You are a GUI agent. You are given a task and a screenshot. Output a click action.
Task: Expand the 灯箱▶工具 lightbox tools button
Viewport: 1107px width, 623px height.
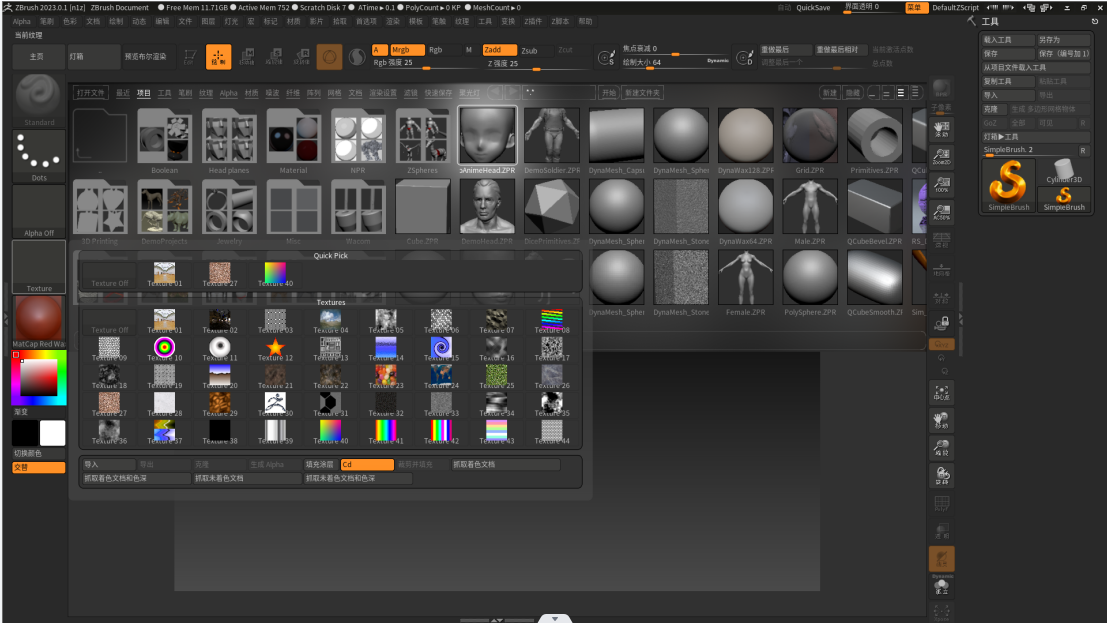pyautogui.click(x=1036, y=136)
